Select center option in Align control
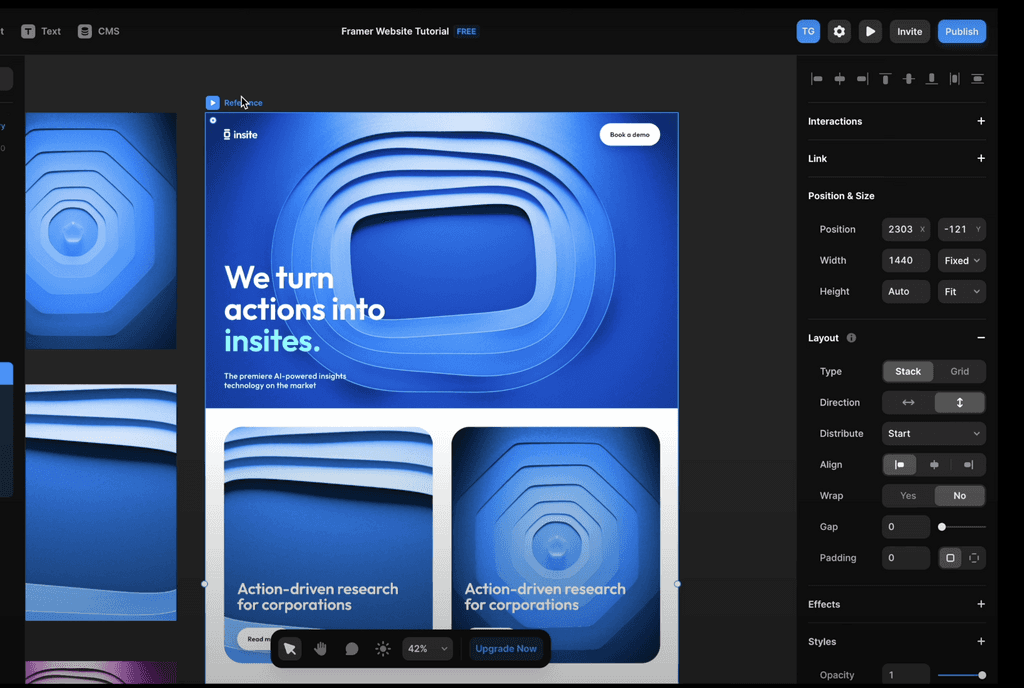Image resolution: width=1024 pixels, height=688 pixels. pyautogui.click(x=934, y=464)
